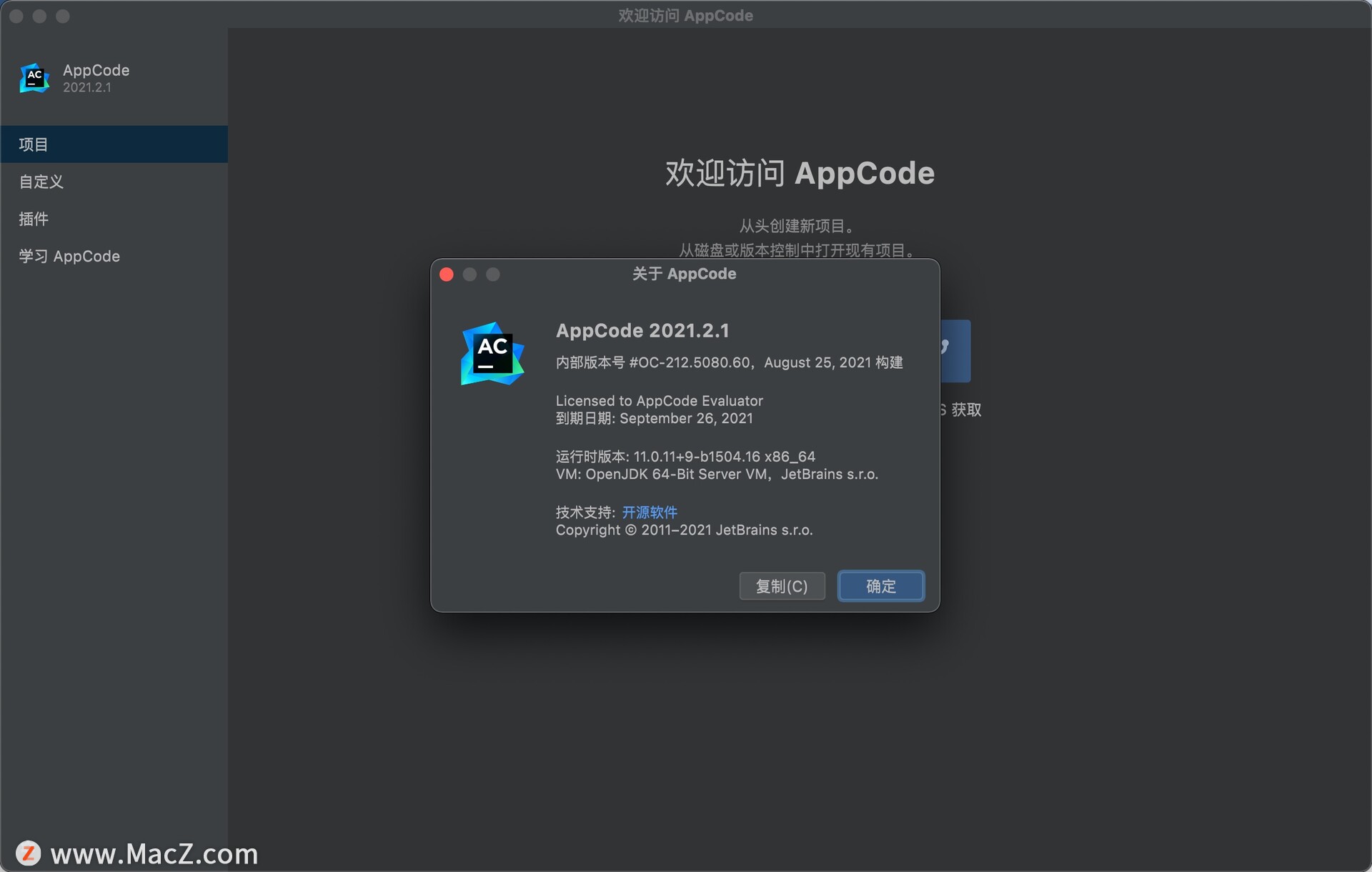Click the VM: OpenJDK 64-Bit Server VM line
Viewport: 1372px width, 872px height.
point(717,474)
